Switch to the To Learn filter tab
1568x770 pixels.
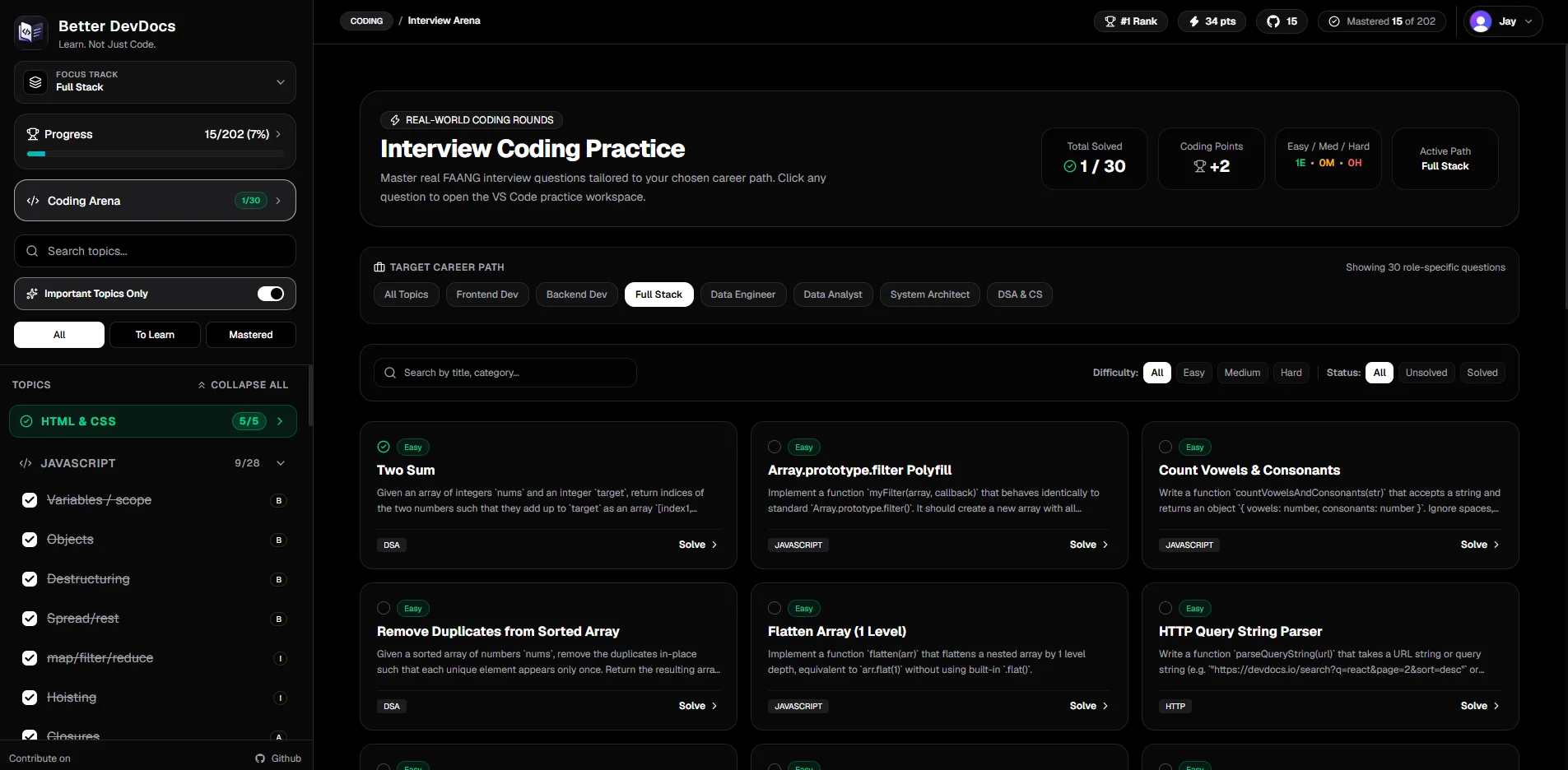coord(155,335)
